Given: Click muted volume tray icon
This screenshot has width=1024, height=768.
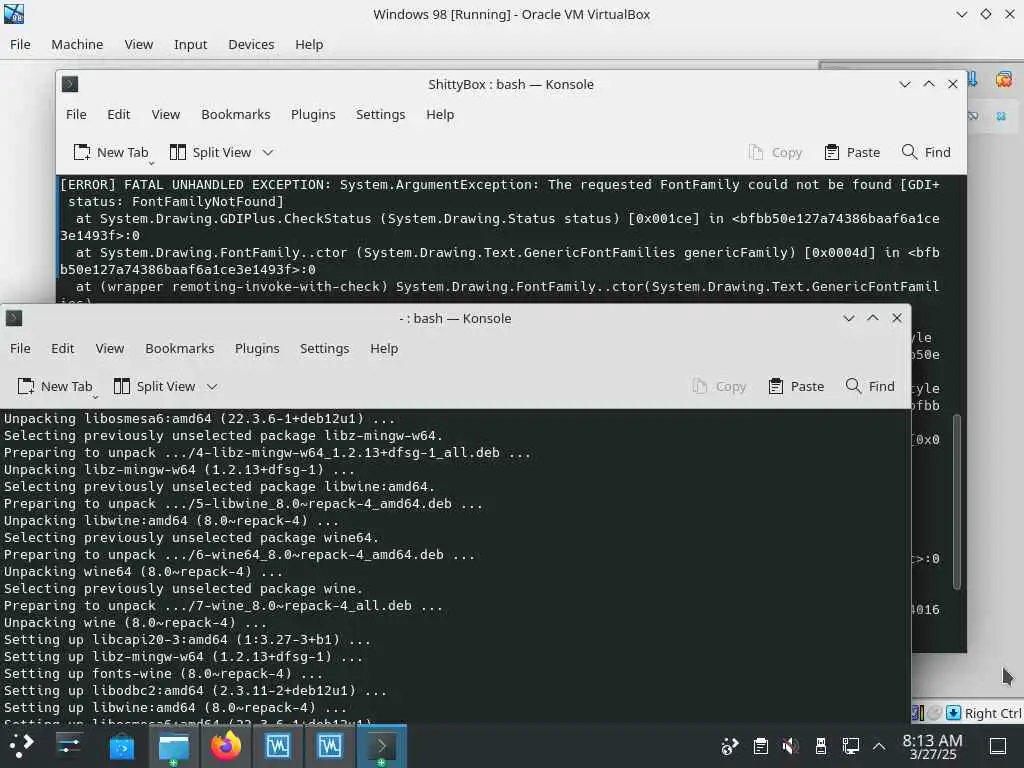Looking at the screenshot, I should tap(791, 746).
